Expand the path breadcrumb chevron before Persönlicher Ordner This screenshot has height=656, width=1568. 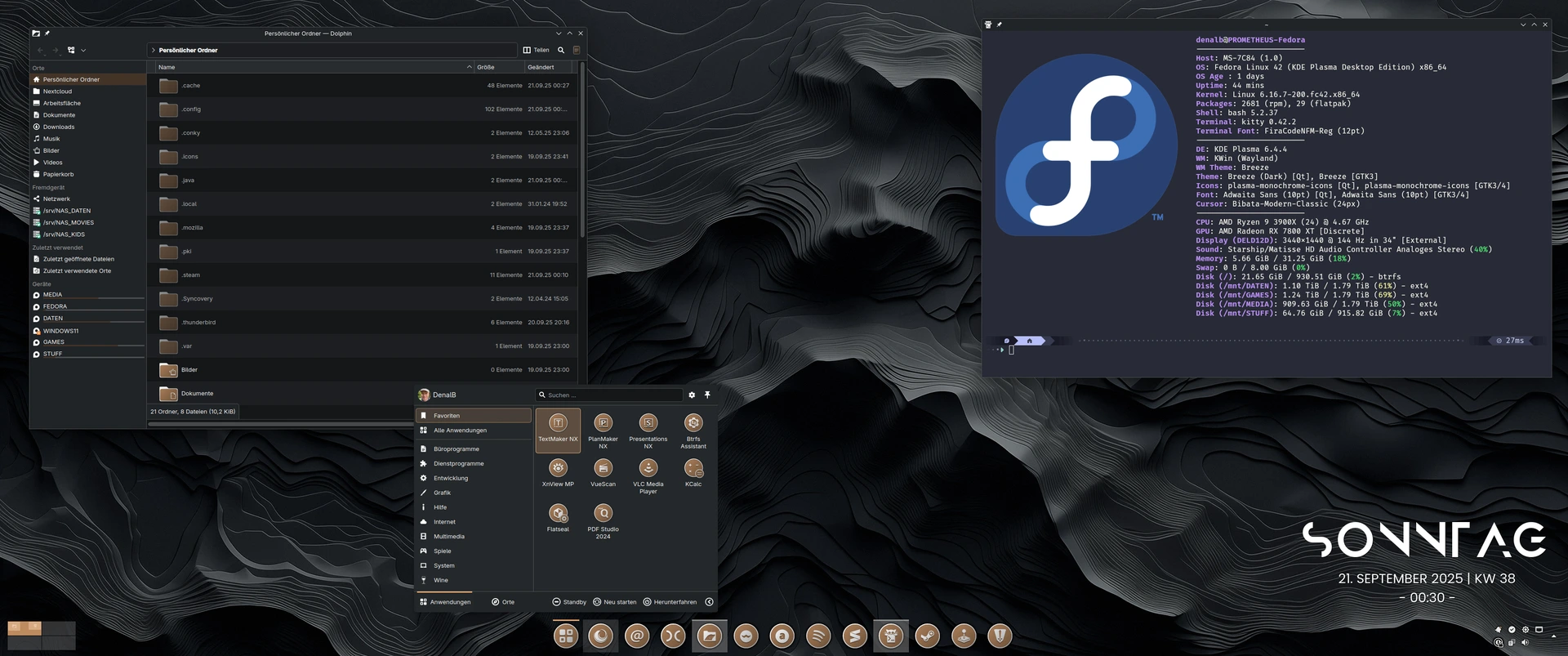pyautogui.click(x=153, y=51)
